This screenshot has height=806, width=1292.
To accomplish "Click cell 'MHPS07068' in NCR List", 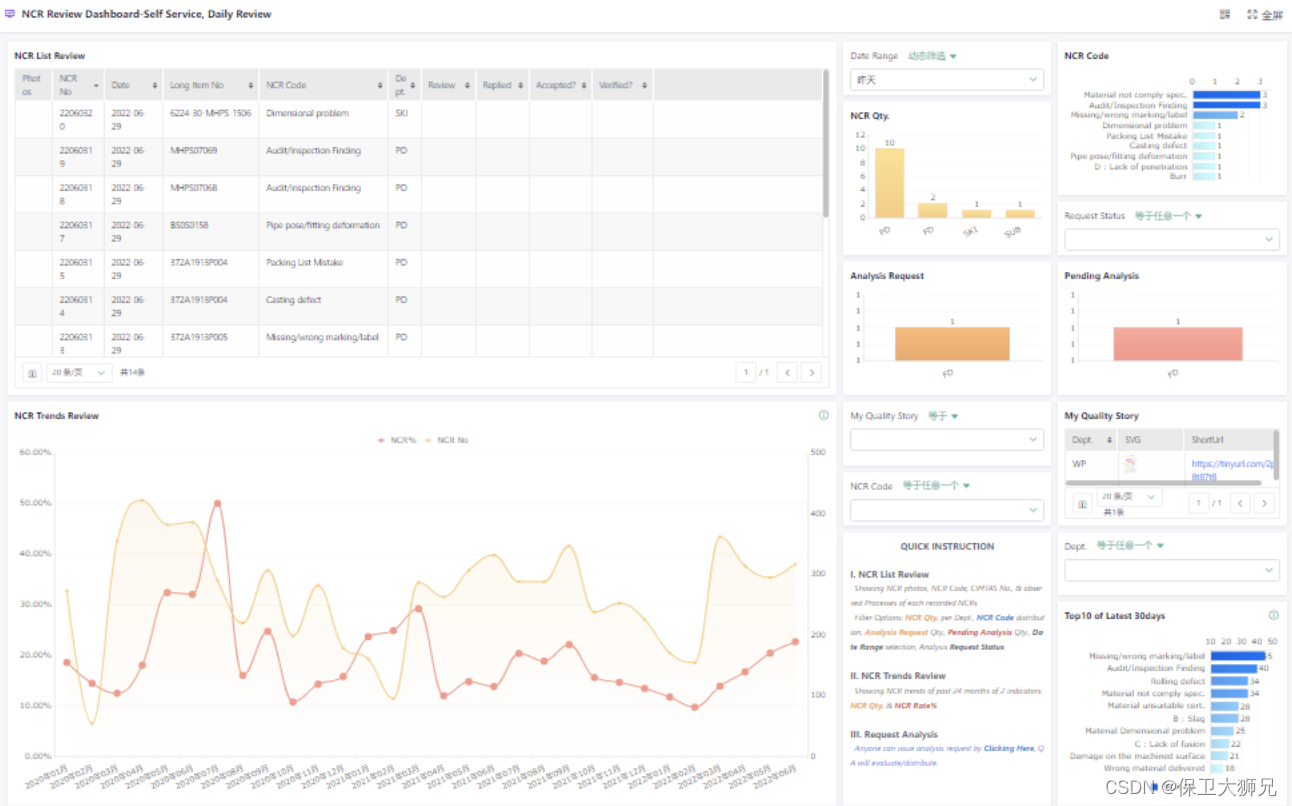I will [x=193, y=188].
